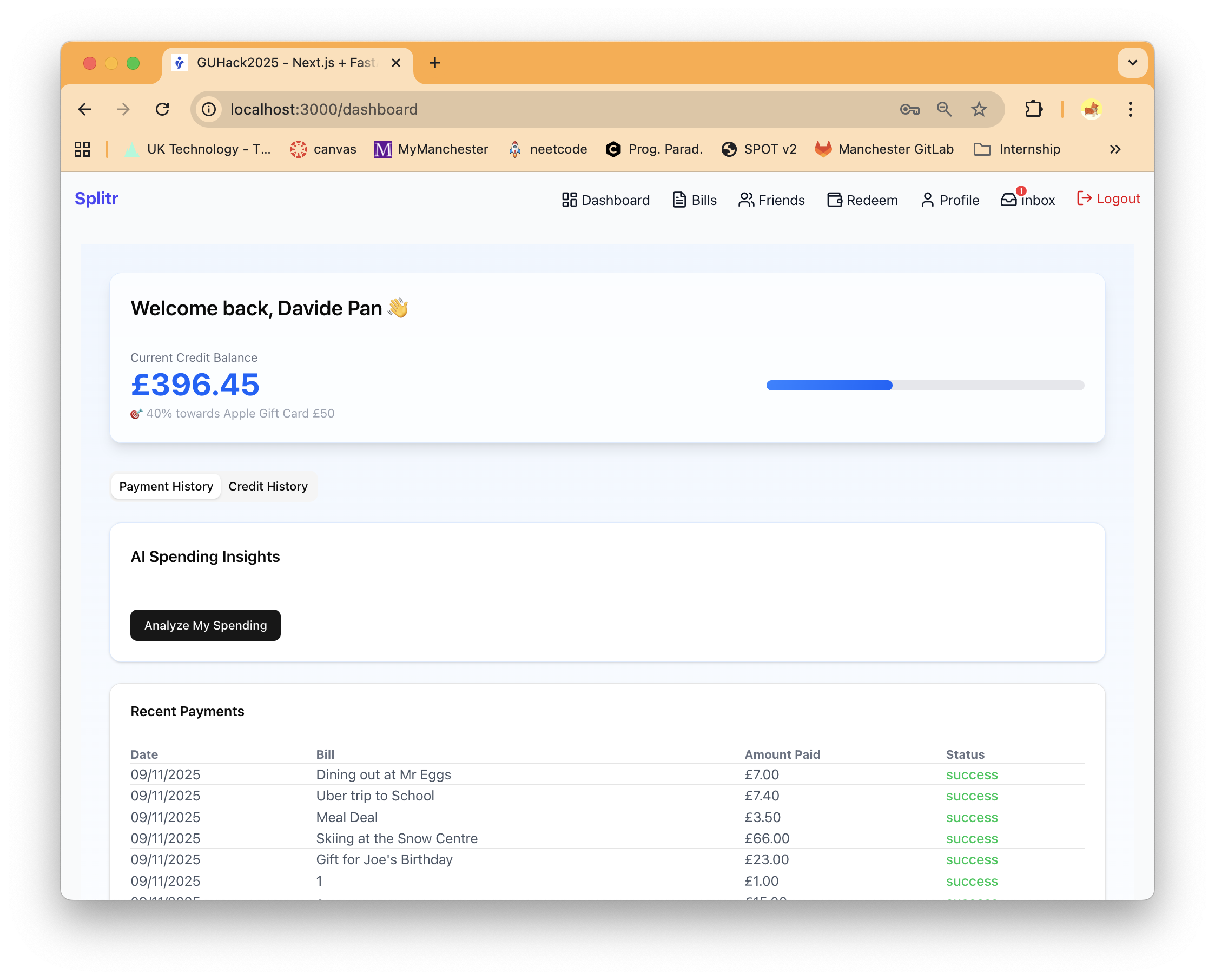
Task: Click the Bills document icon
Action: [679, 200]
